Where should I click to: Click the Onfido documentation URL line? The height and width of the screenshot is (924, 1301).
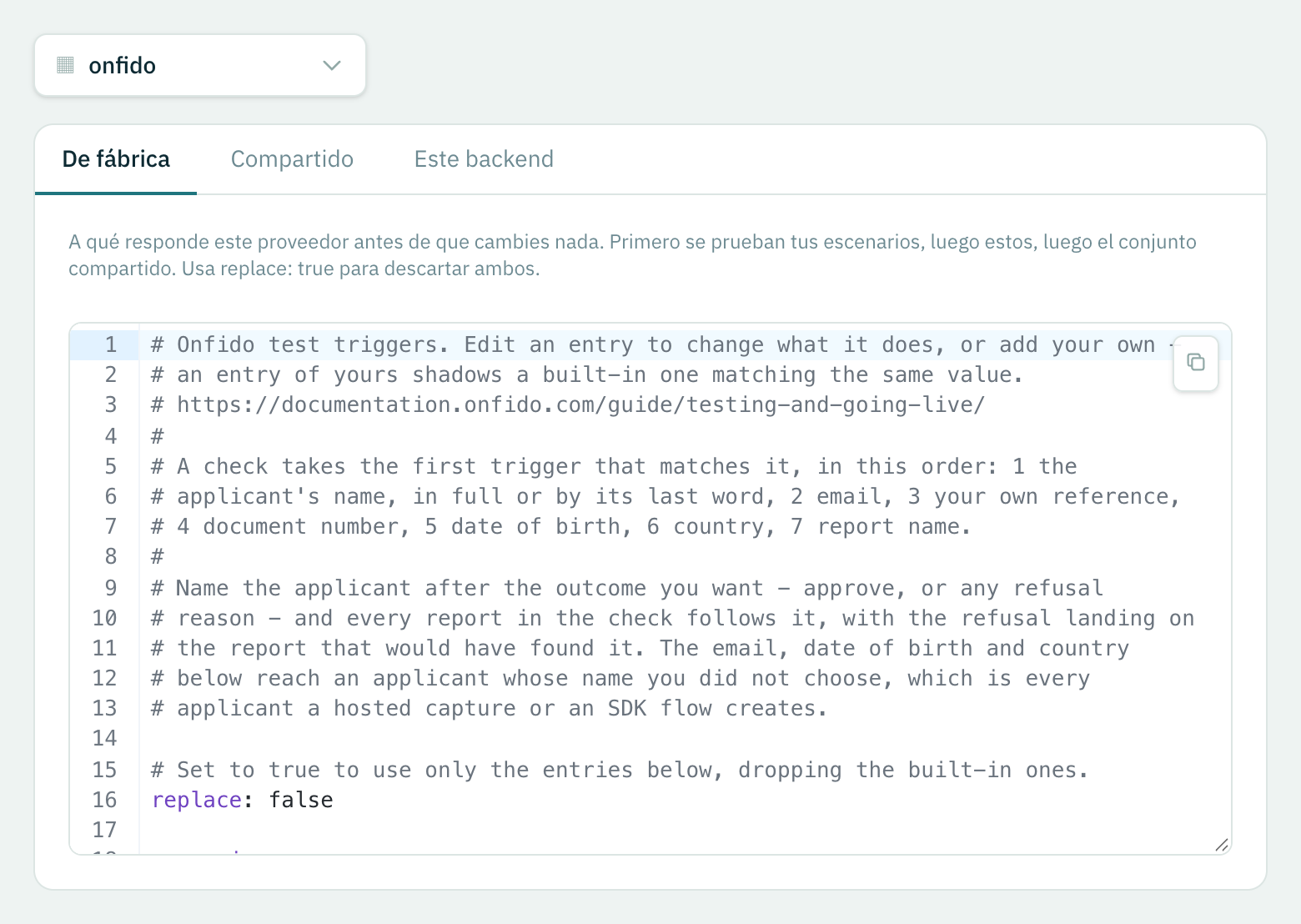568,405
